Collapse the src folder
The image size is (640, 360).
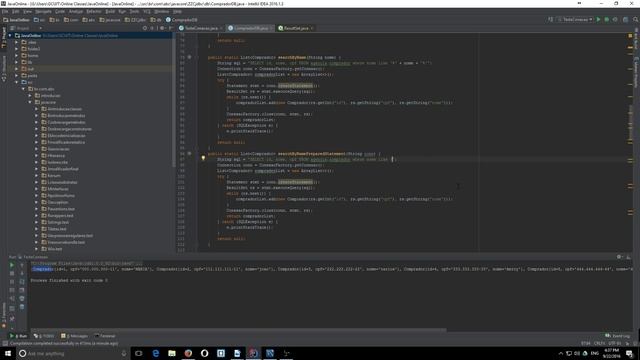[x=17, y=82]
